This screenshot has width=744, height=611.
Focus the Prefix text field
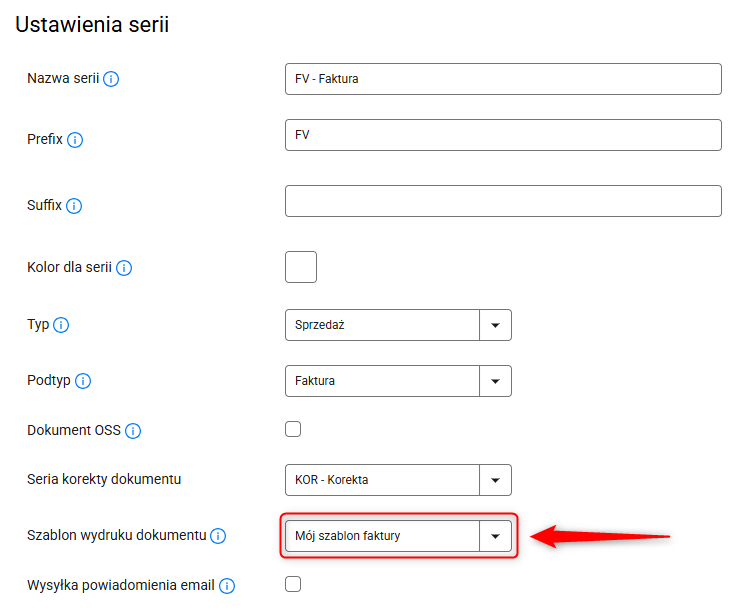(x=503, y=135)
